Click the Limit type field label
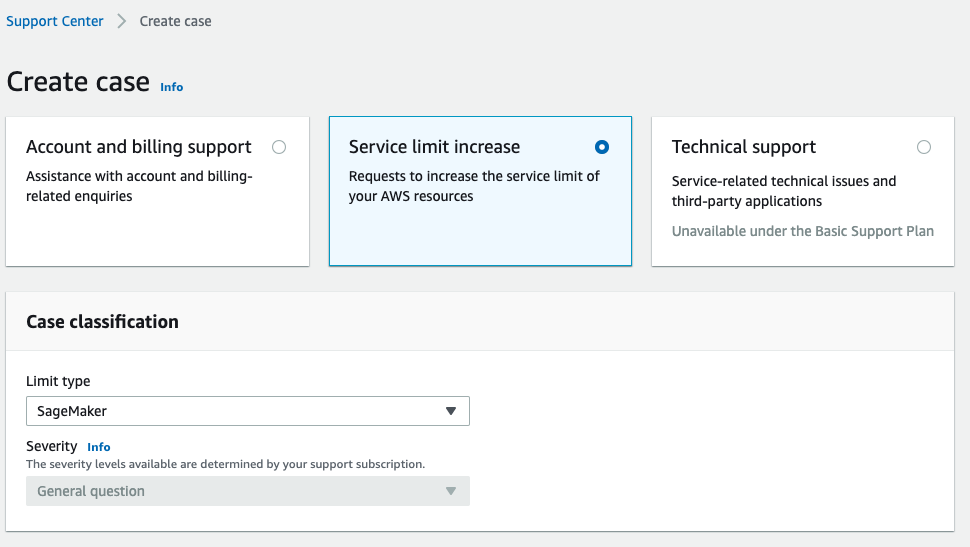 [x=58, y=381]
